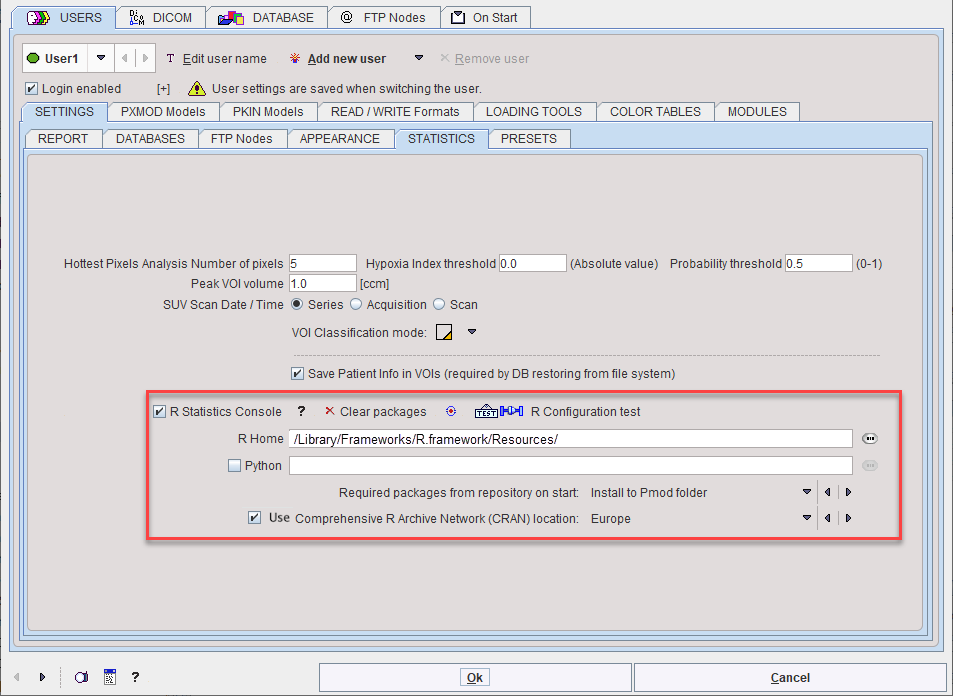Screen dimensions: 953x696
Task: Switch to the REPORT sub-tab
Action: point(63,139)
